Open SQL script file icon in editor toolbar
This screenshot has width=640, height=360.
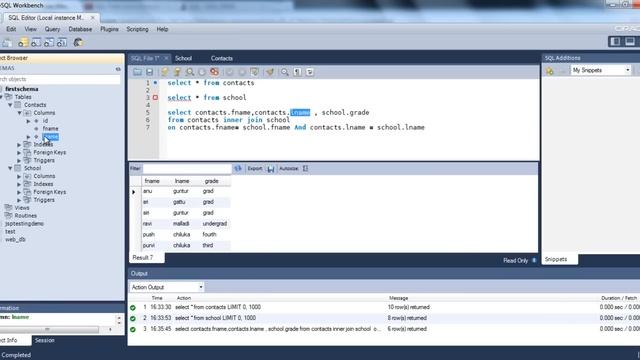(x=138, y=72)
